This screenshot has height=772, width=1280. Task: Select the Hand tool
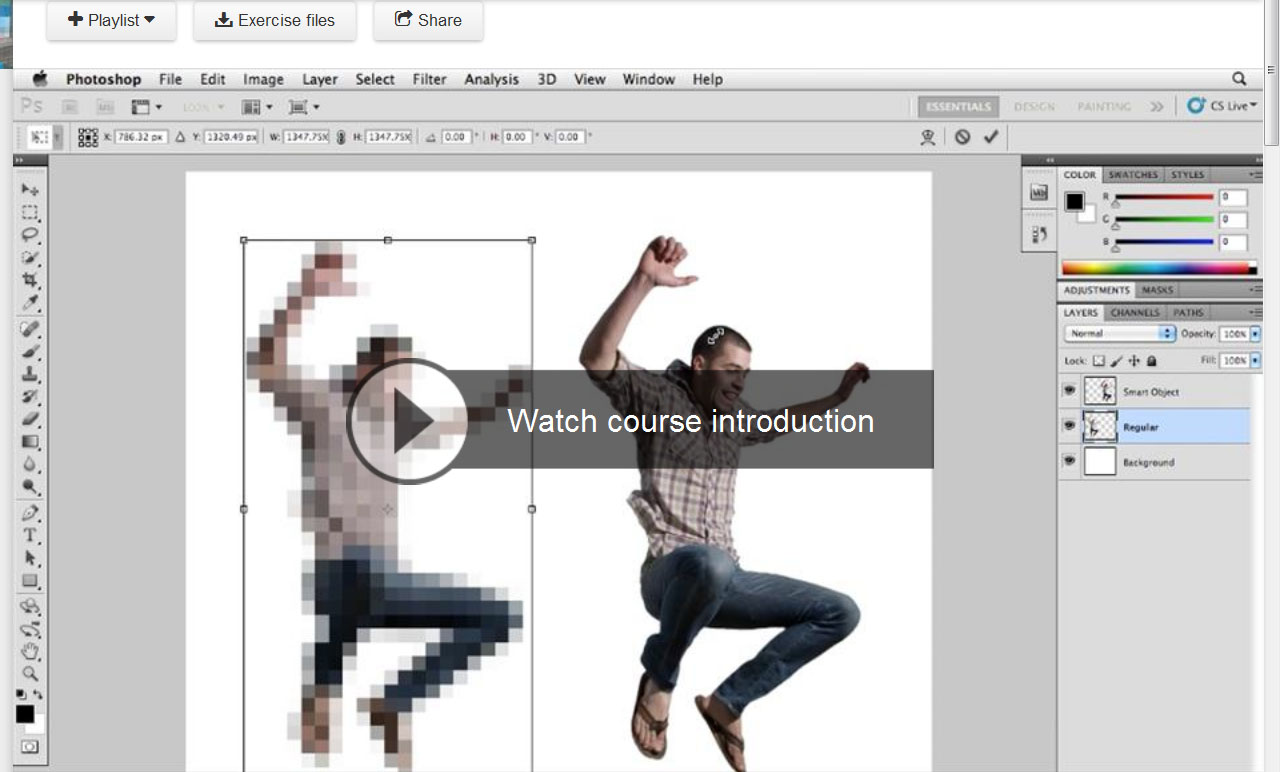click(x=30, y=652)
